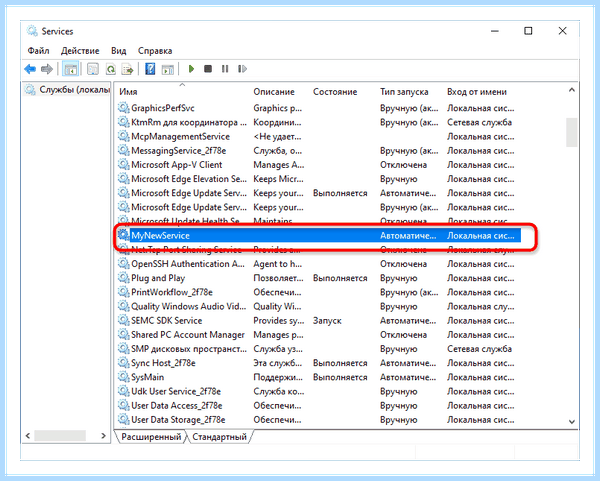The image size is (600, 481).
Task: Select KtmRm для координатора row
Action: pos(318,122)
